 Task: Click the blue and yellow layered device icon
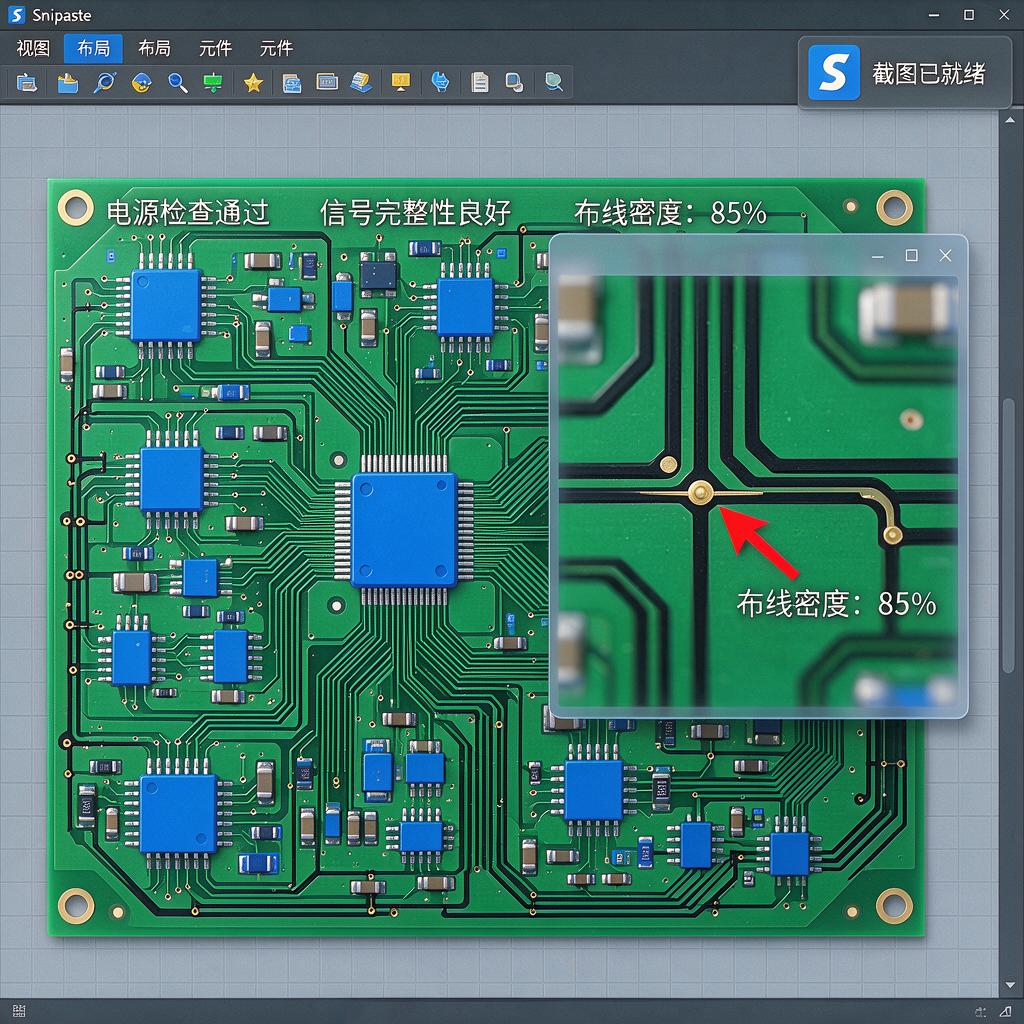[361, 82]
